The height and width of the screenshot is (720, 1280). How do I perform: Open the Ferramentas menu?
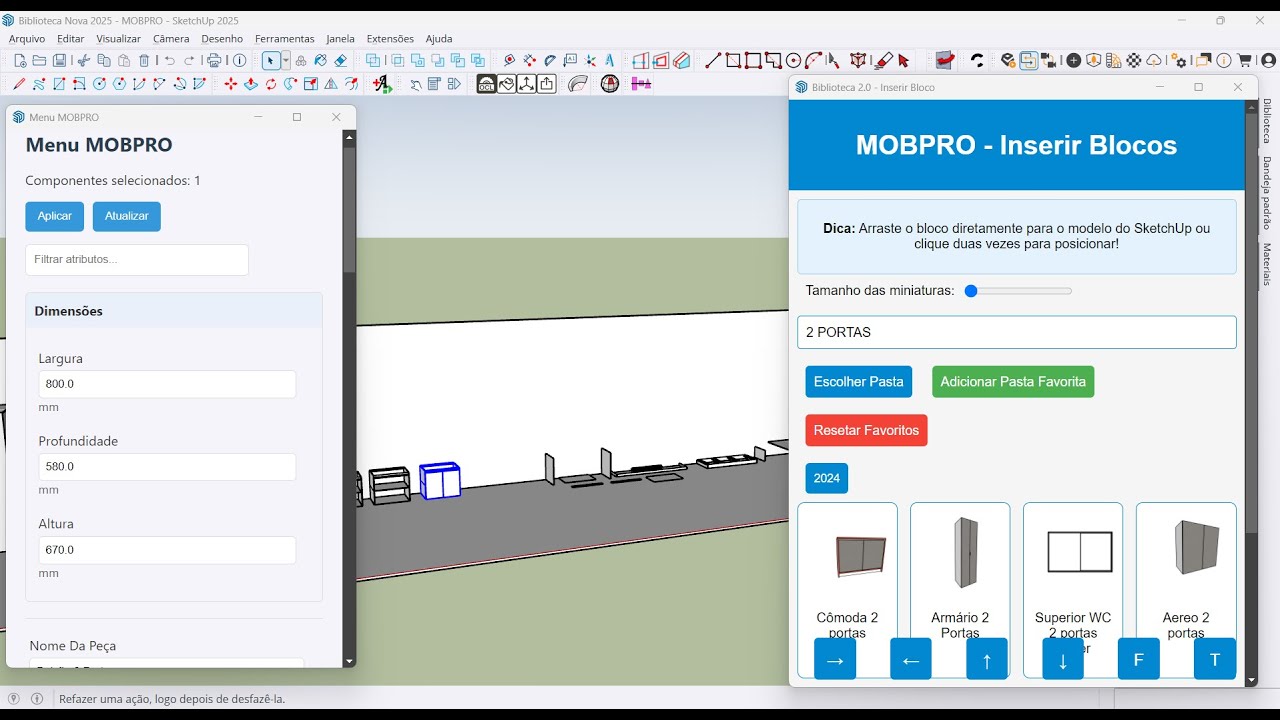[x=285, y=39]
